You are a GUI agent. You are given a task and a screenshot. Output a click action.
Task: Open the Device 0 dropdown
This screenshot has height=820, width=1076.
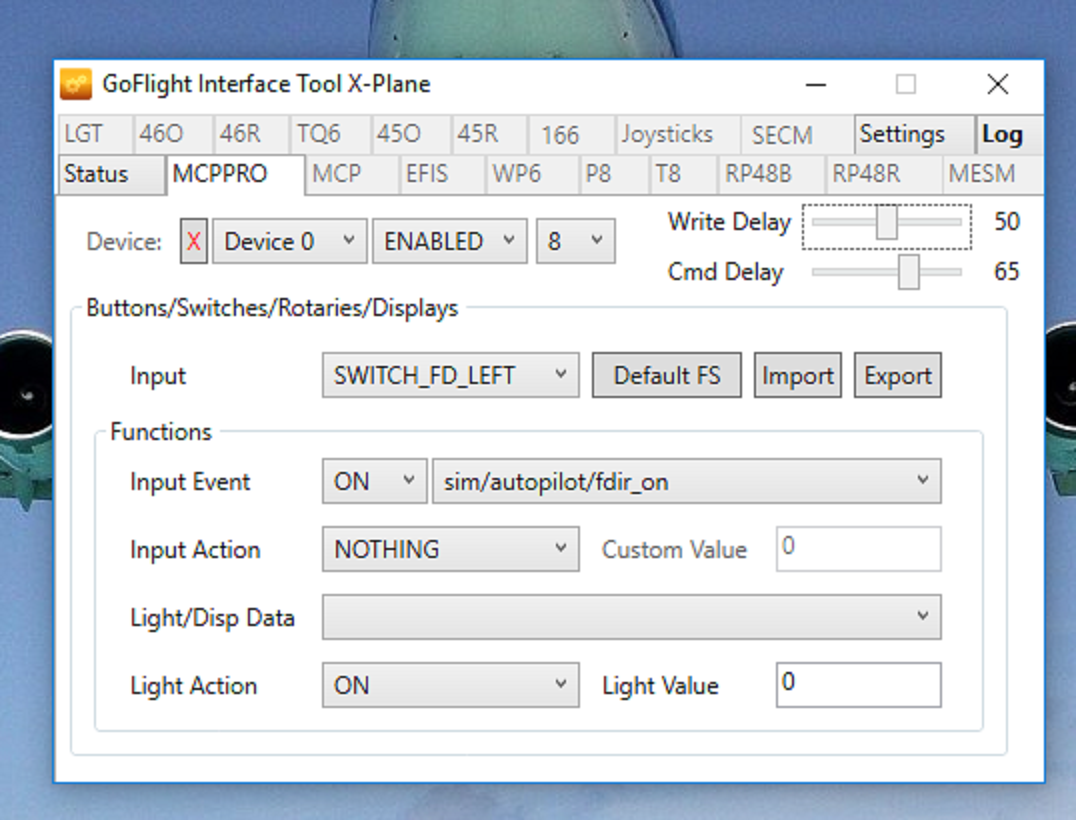click(289, 242)
